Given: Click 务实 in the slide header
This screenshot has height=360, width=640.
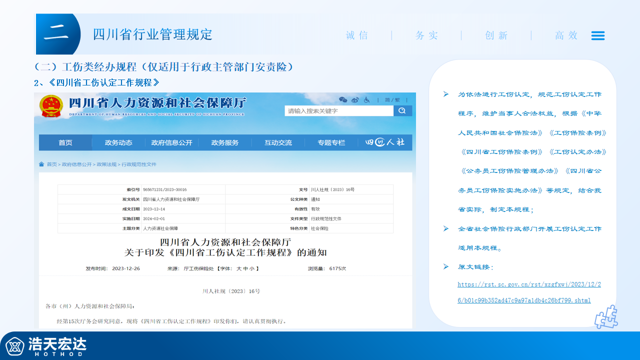Looking at the screenshot, I should 427,36.
